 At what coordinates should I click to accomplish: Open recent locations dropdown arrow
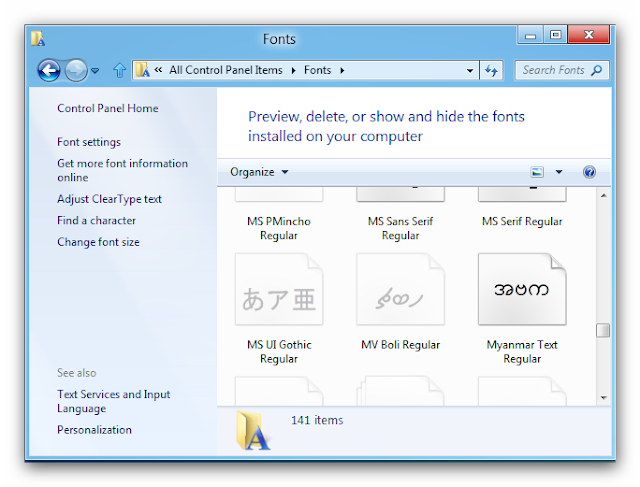95,71
